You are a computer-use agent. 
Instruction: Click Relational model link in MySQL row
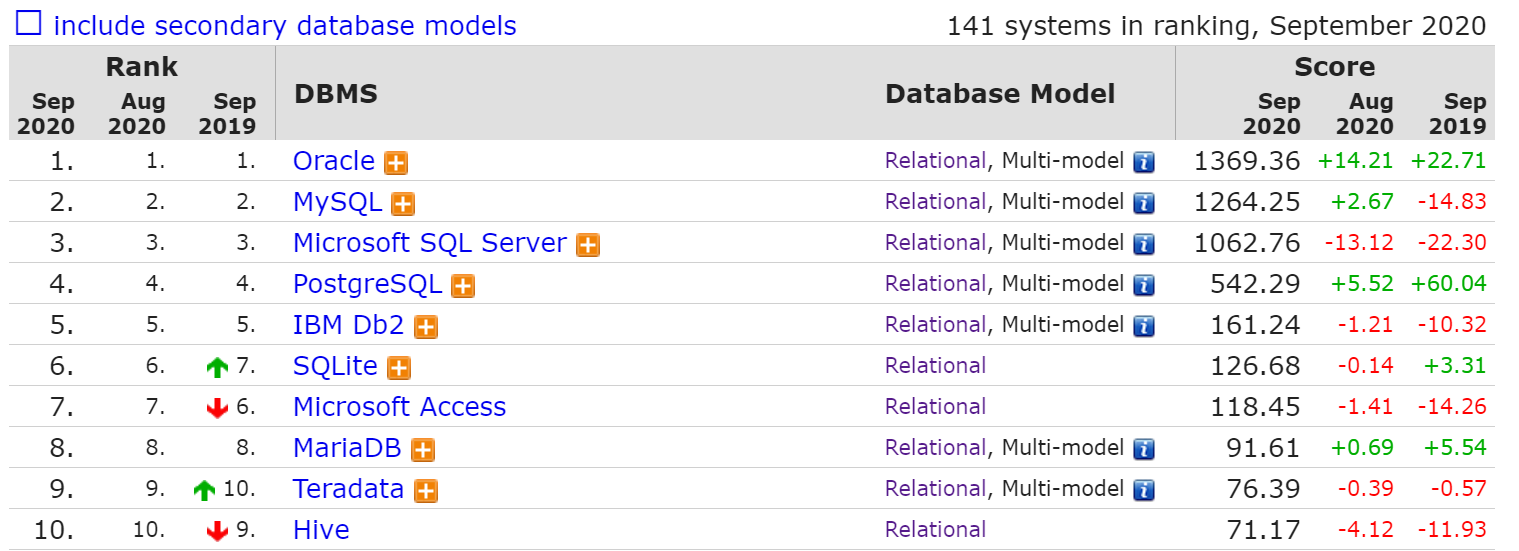click(935, 202)
